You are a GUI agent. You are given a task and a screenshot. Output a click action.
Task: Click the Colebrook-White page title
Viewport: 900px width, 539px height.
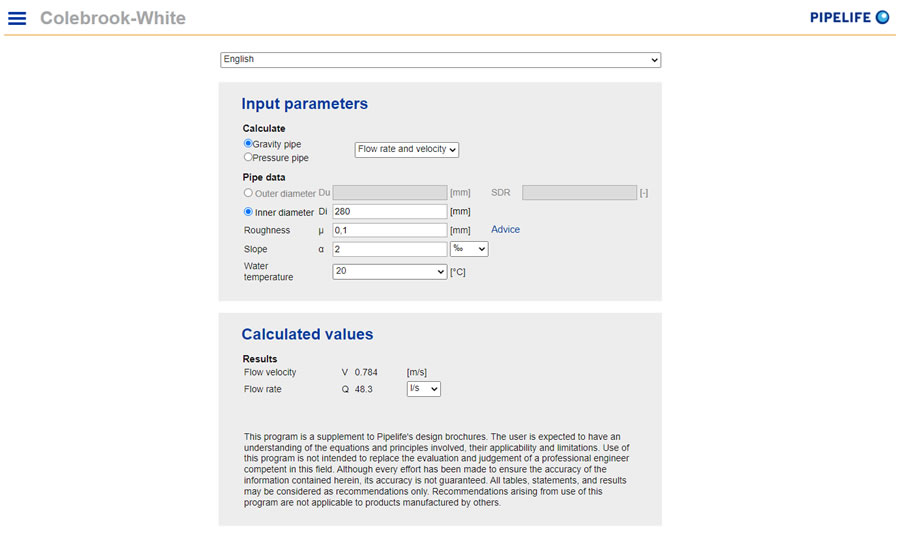[113, 18]
